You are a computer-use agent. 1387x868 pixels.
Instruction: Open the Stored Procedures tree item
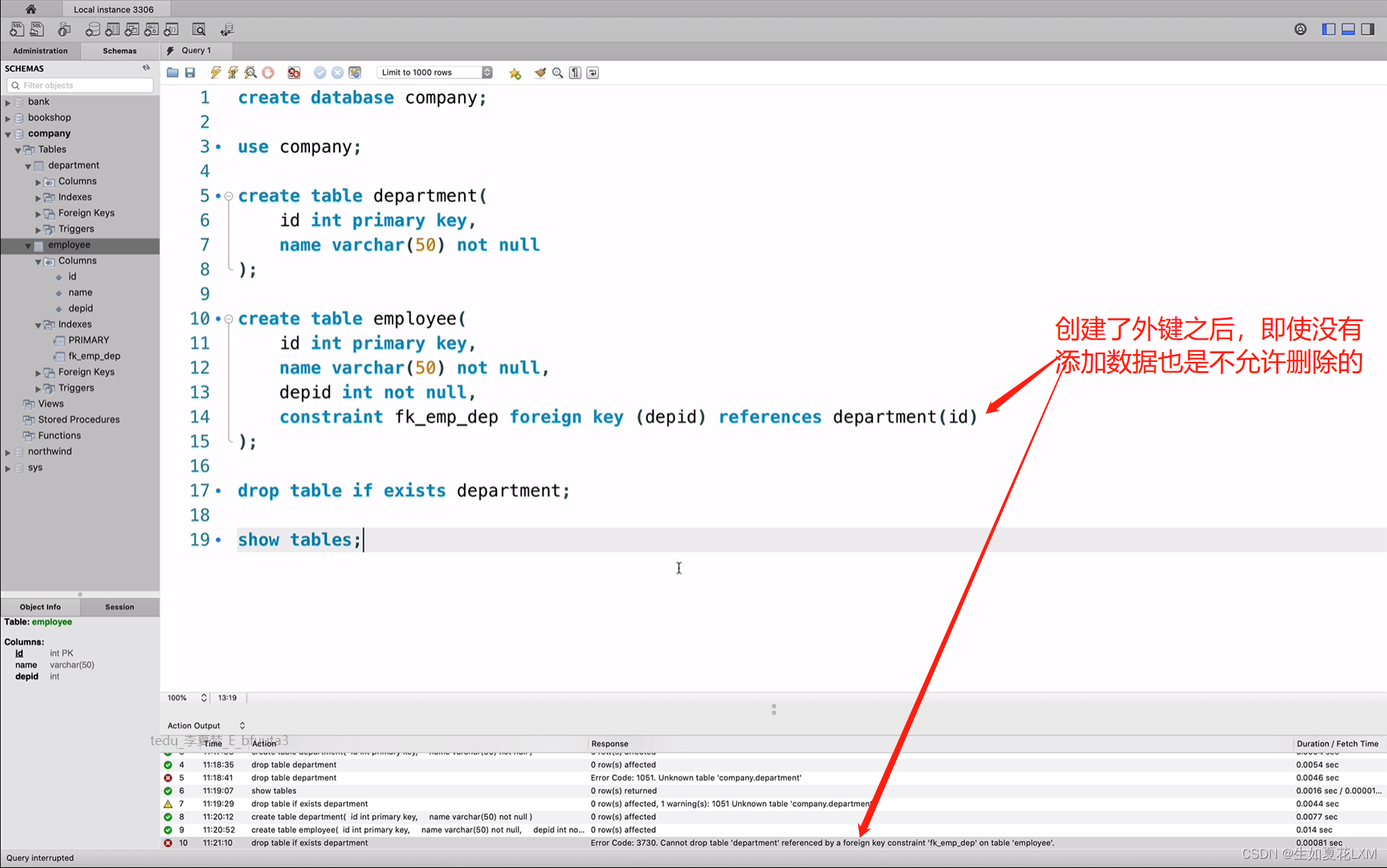tap(79, 420)
